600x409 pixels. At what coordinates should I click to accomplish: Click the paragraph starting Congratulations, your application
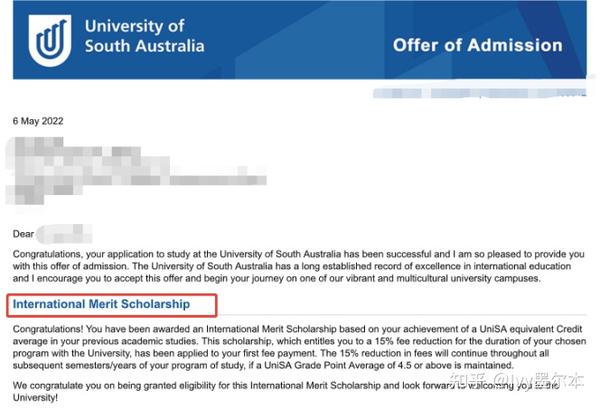[298, 266]
